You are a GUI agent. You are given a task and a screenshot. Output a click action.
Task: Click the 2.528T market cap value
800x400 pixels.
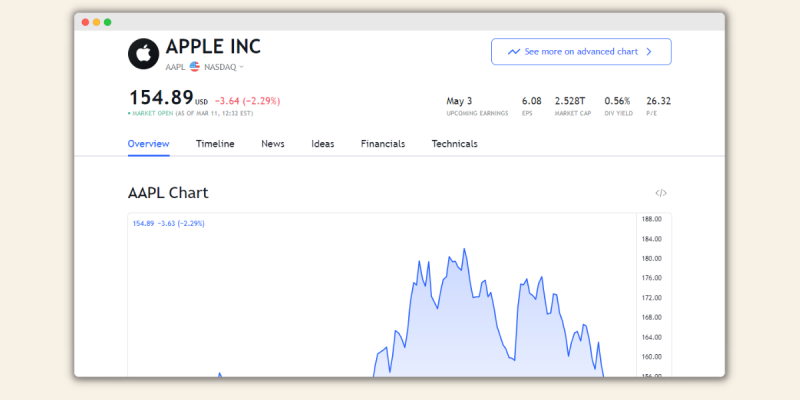[x=570, y=101]
